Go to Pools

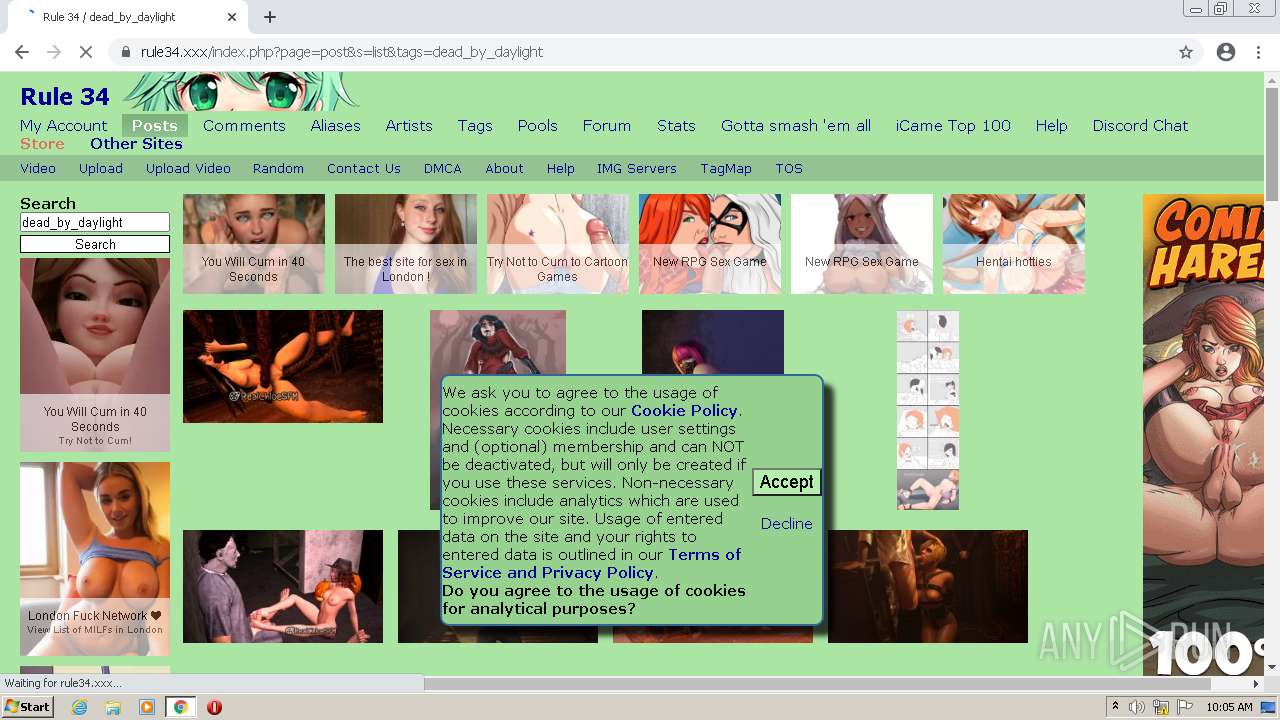tap(537, 126)
